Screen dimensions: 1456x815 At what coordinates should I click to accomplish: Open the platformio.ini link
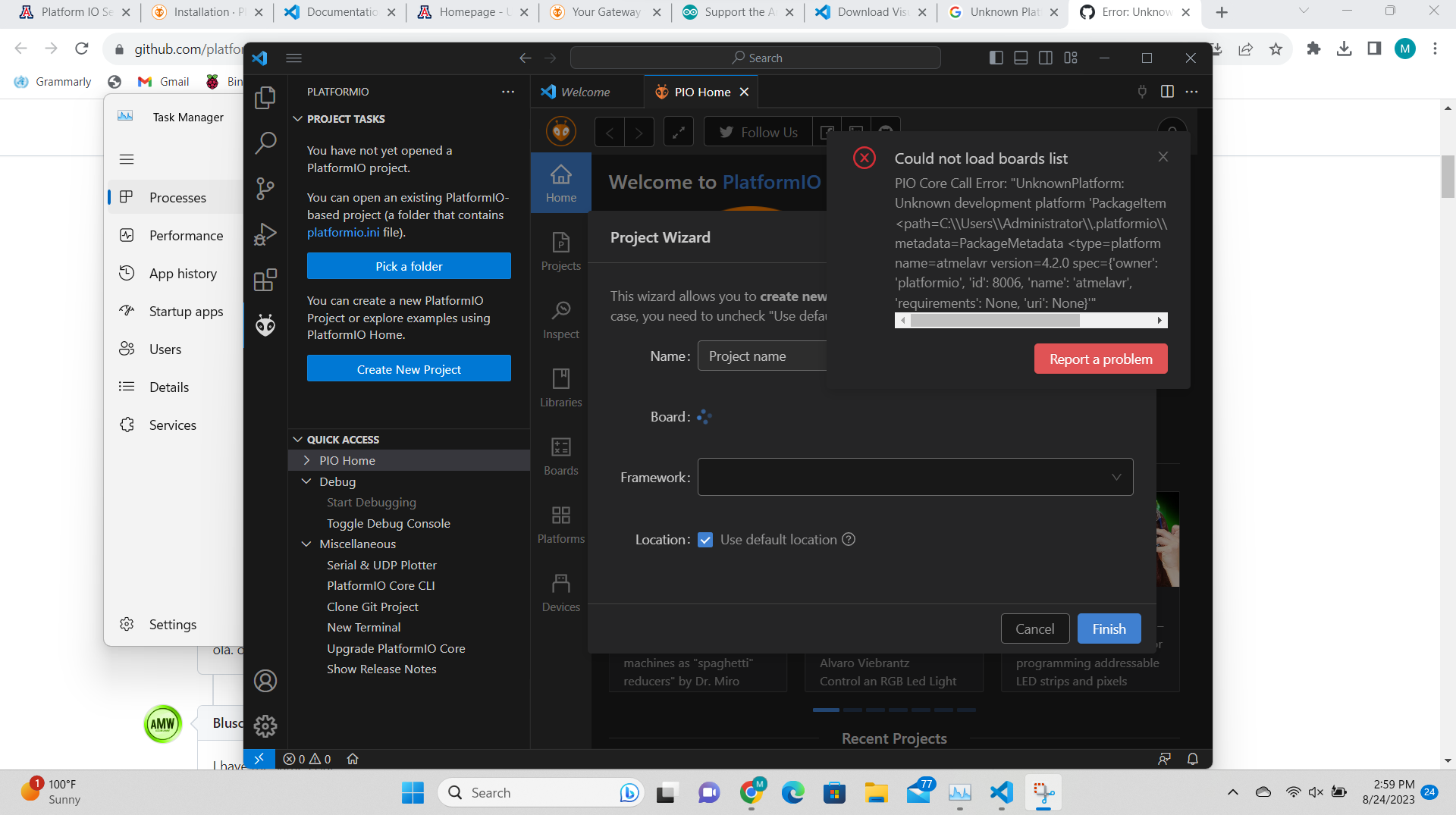[343, 232]
